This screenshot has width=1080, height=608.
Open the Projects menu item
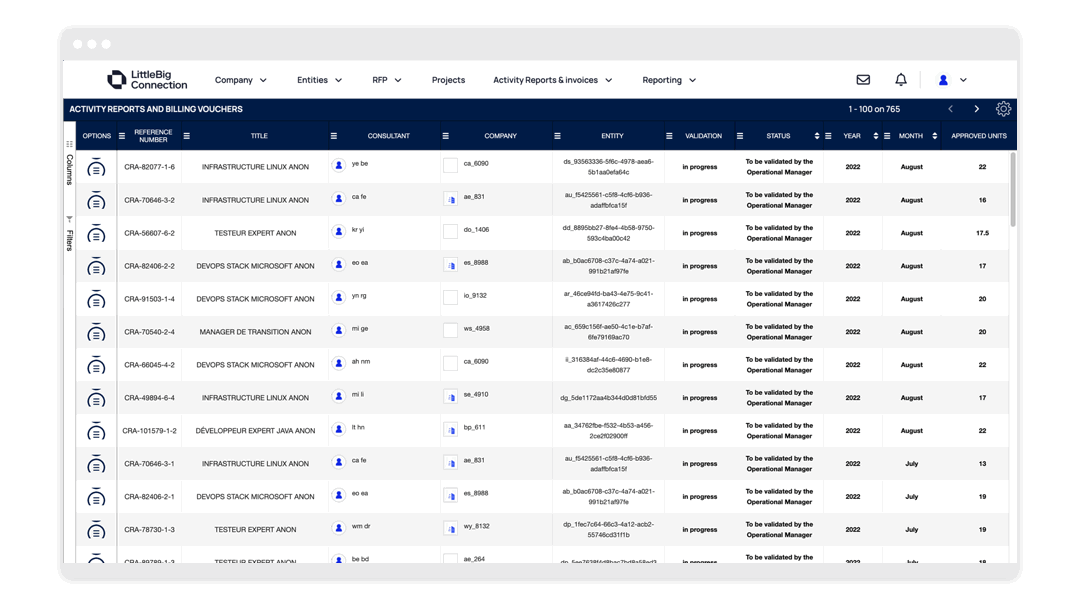448,80
